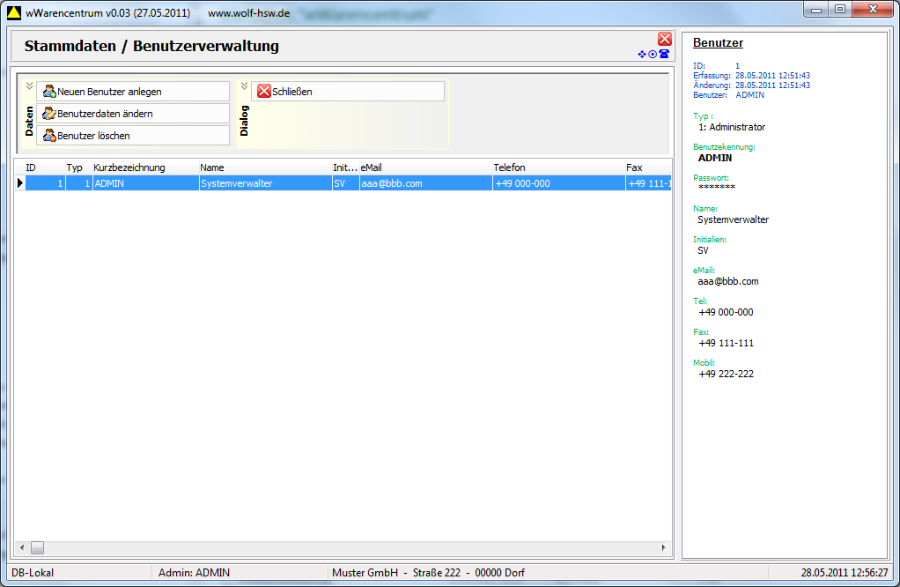Image resolution: width=900 pixels, height=587 pixels.
Task: Click the row indicator arrow of first row
Action: 19,184
